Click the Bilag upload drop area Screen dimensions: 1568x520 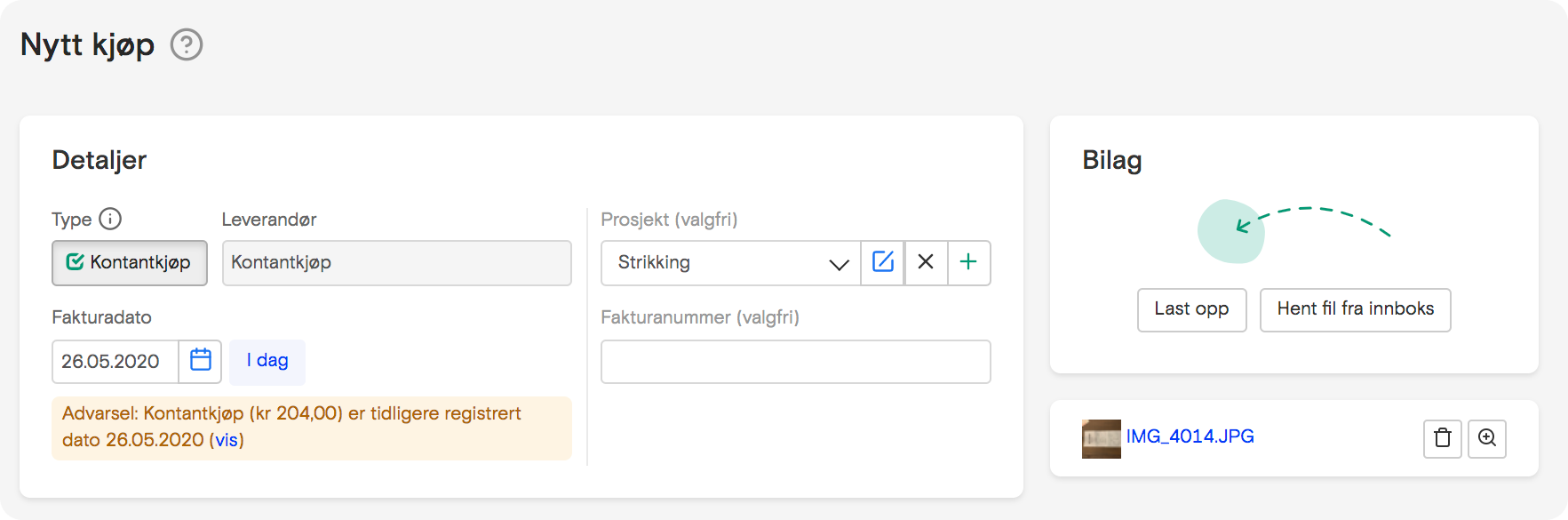1231,232
